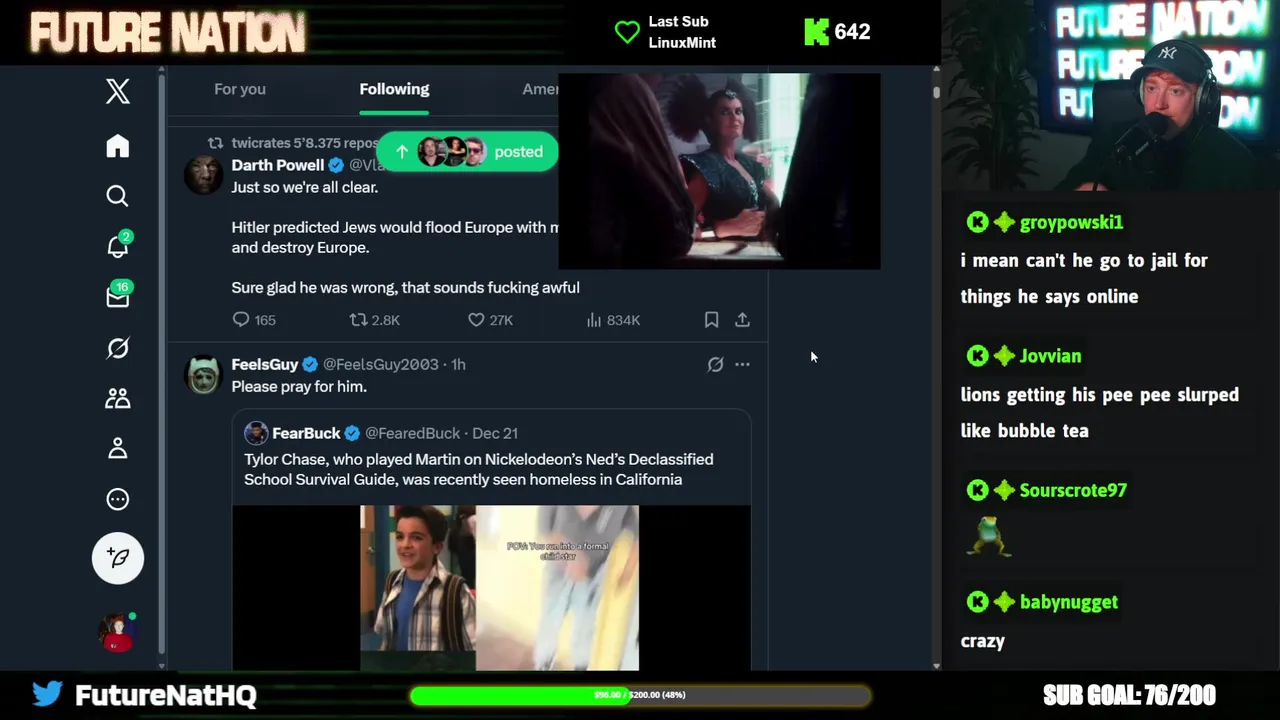Click the green new posts pill

467,152
